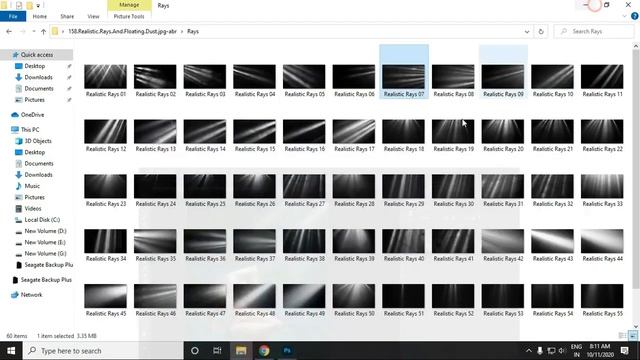Select Realistic Rays 13 thumbnail
640x360 pixels.
pos(155,131)
